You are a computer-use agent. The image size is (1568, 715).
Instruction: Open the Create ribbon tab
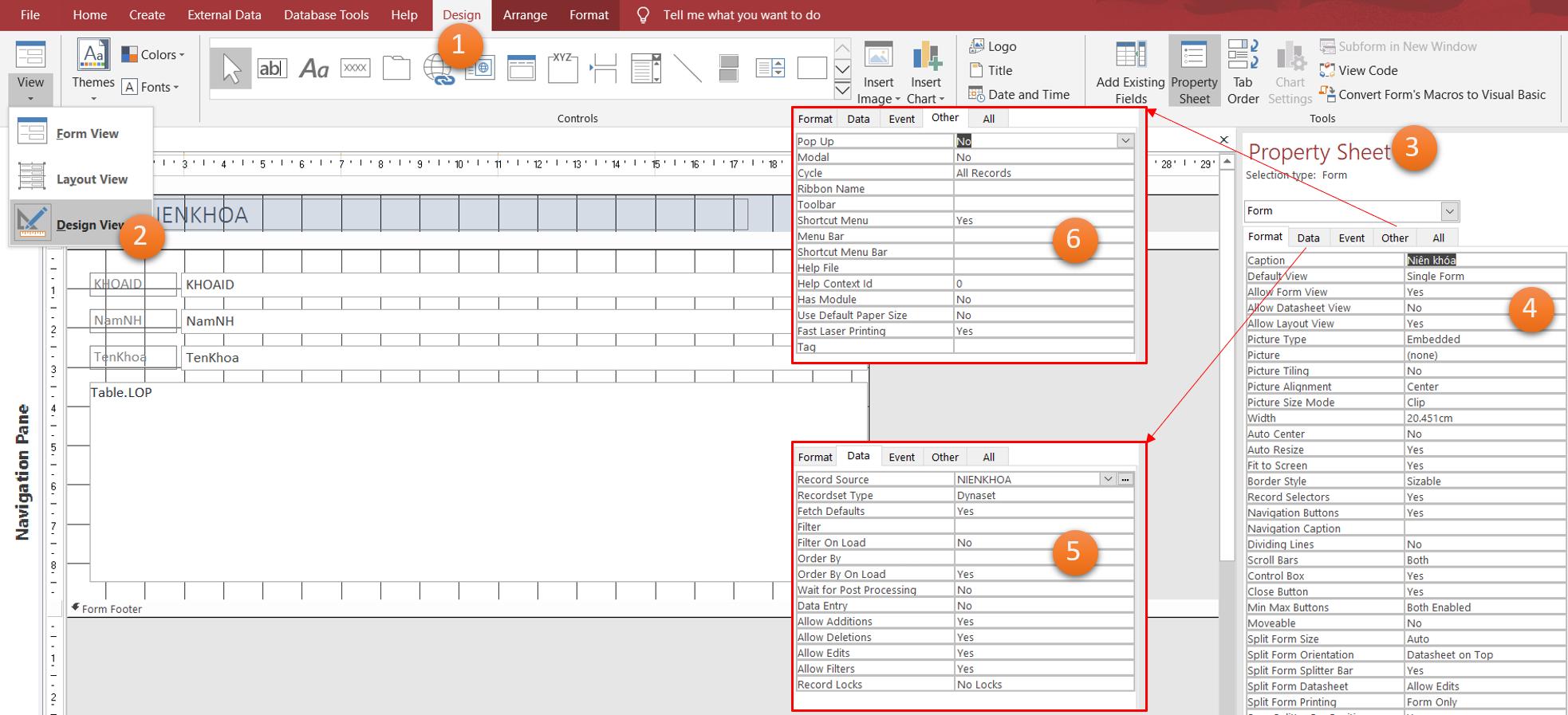click(x=147, y=15)
